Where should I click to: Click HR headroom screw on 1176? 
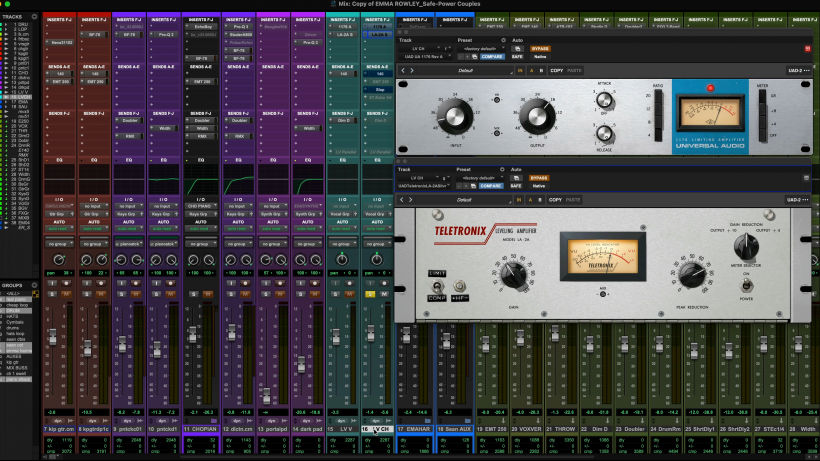pyautogui.click(x=497, y=99)
